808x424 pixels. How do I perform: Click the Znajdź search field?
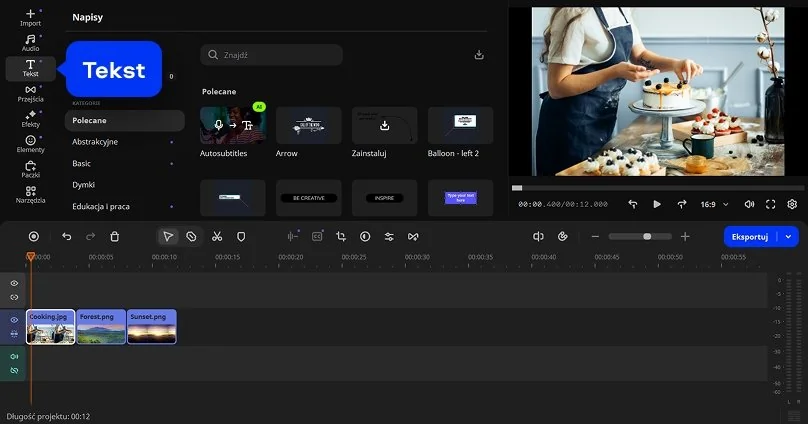tap(271, 55)
